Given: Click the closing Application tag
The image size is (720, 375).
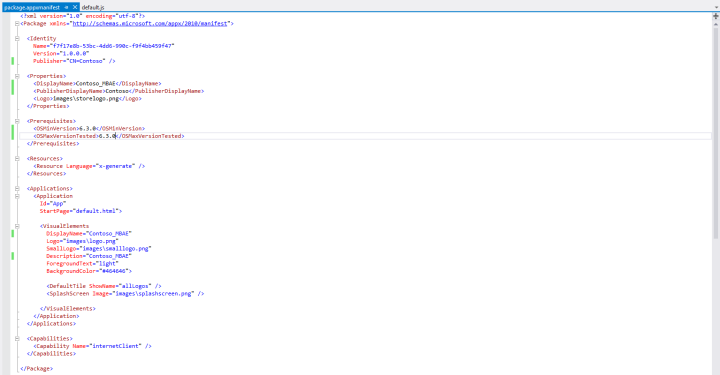Looking at the screenshot, I should (x=56, y=316).
